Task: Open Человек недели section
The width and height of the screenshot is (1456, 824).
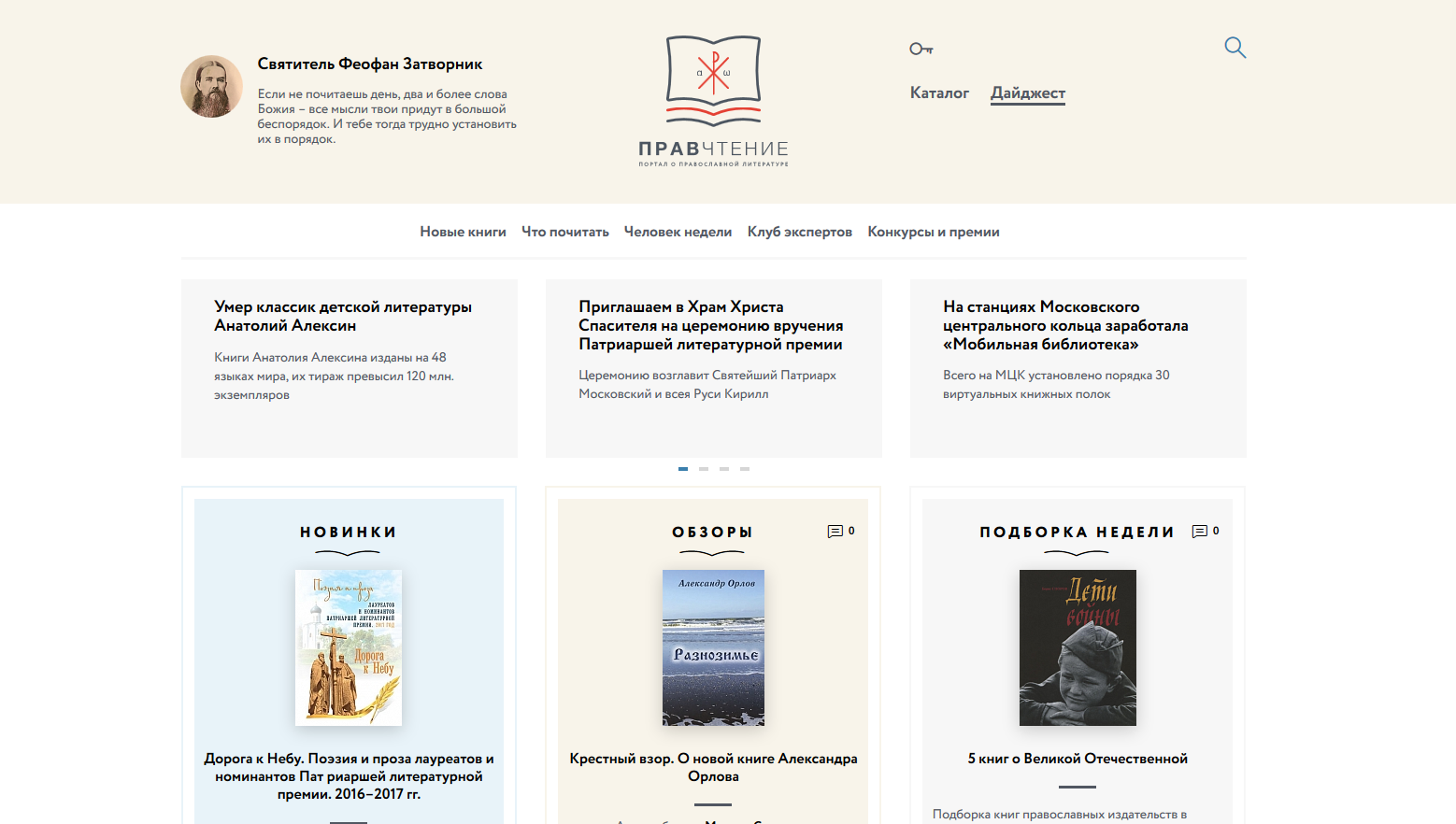Action: [x=678, y=232]
